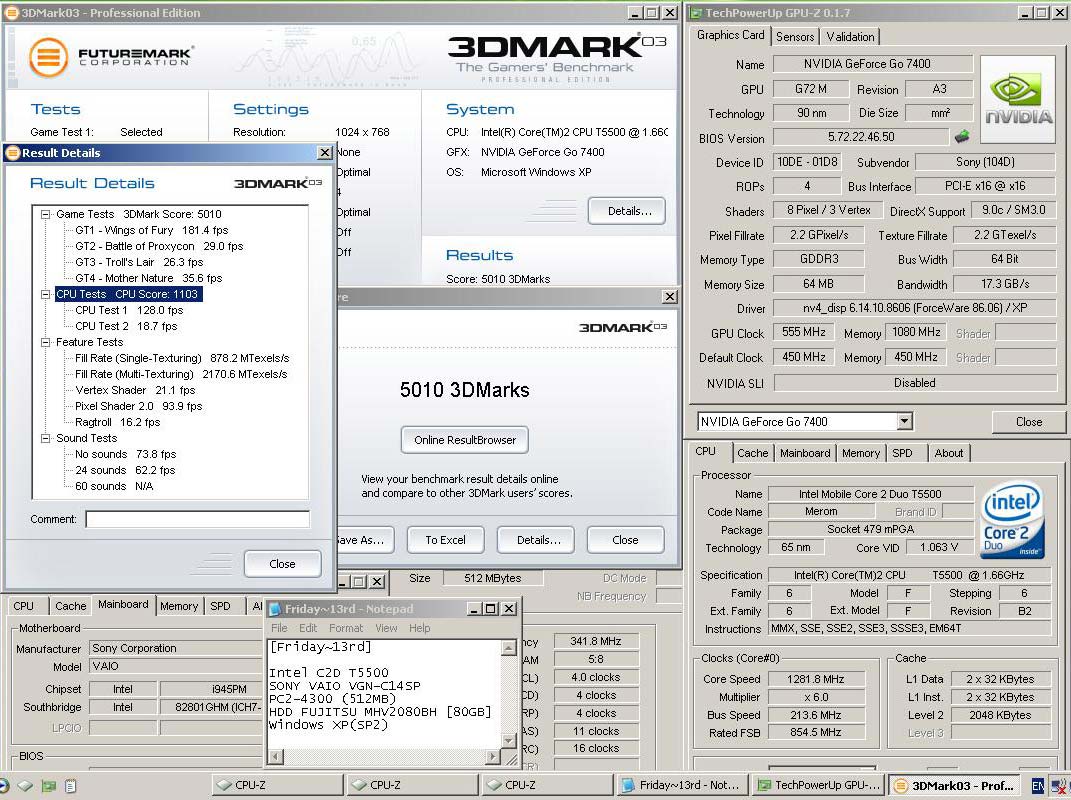Viewport: 1071px width, 800px height.
Task: Select GT4 - Mother Nature result row
Action: pyautogui.click(x=148, y=278)
